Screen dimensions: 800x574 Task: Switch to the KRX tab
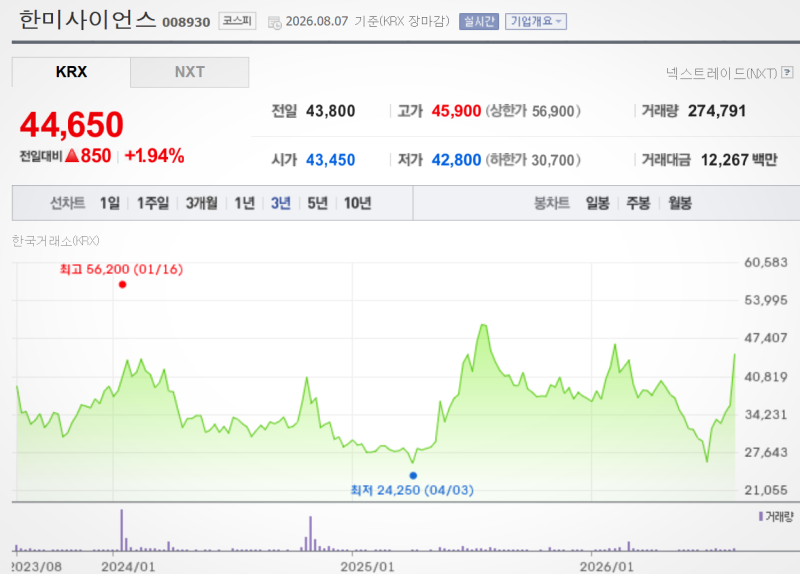[71, 72]
